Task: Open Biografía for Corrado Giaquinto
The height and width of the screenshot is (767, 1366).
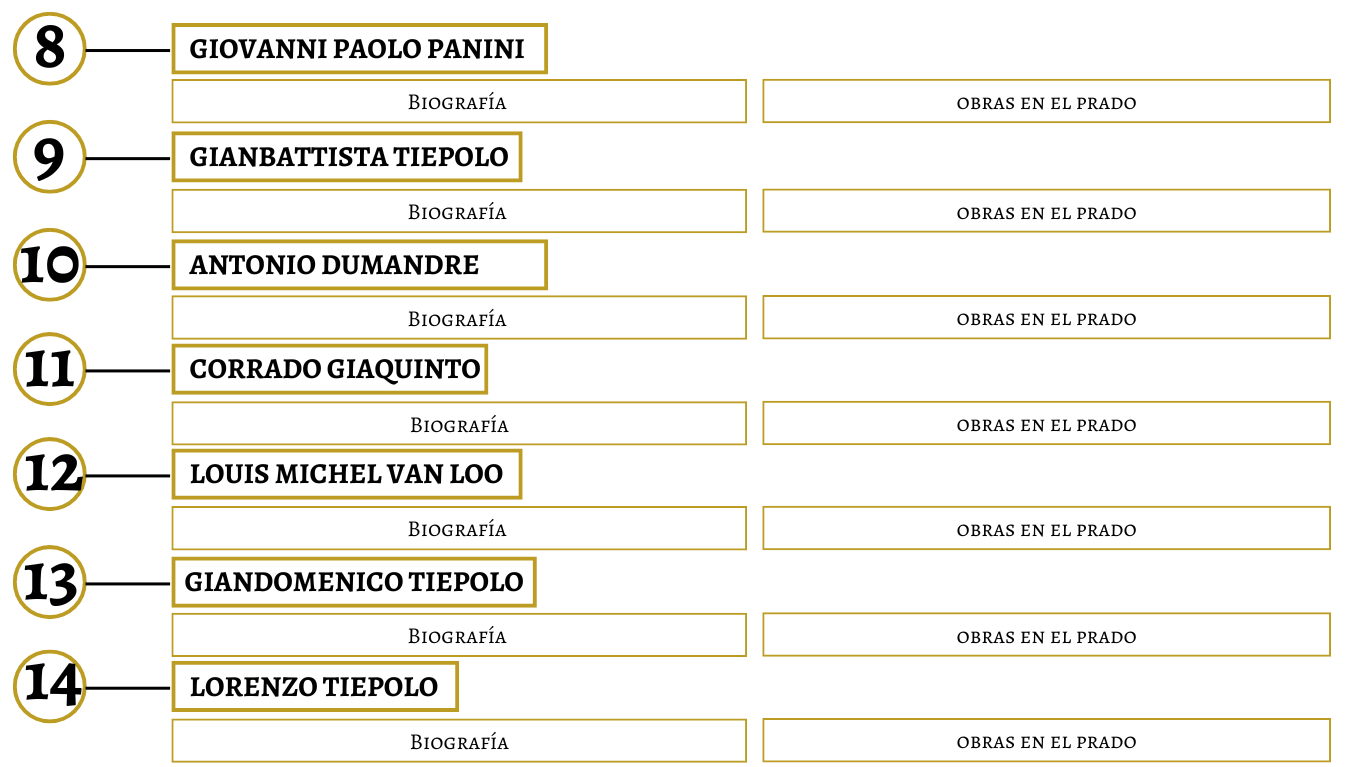Action: coord(459,423)
